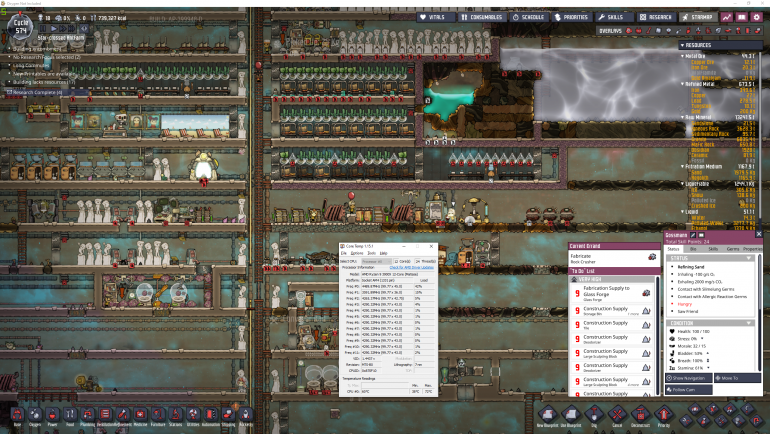Select the Dig tool

pos(594,416)
